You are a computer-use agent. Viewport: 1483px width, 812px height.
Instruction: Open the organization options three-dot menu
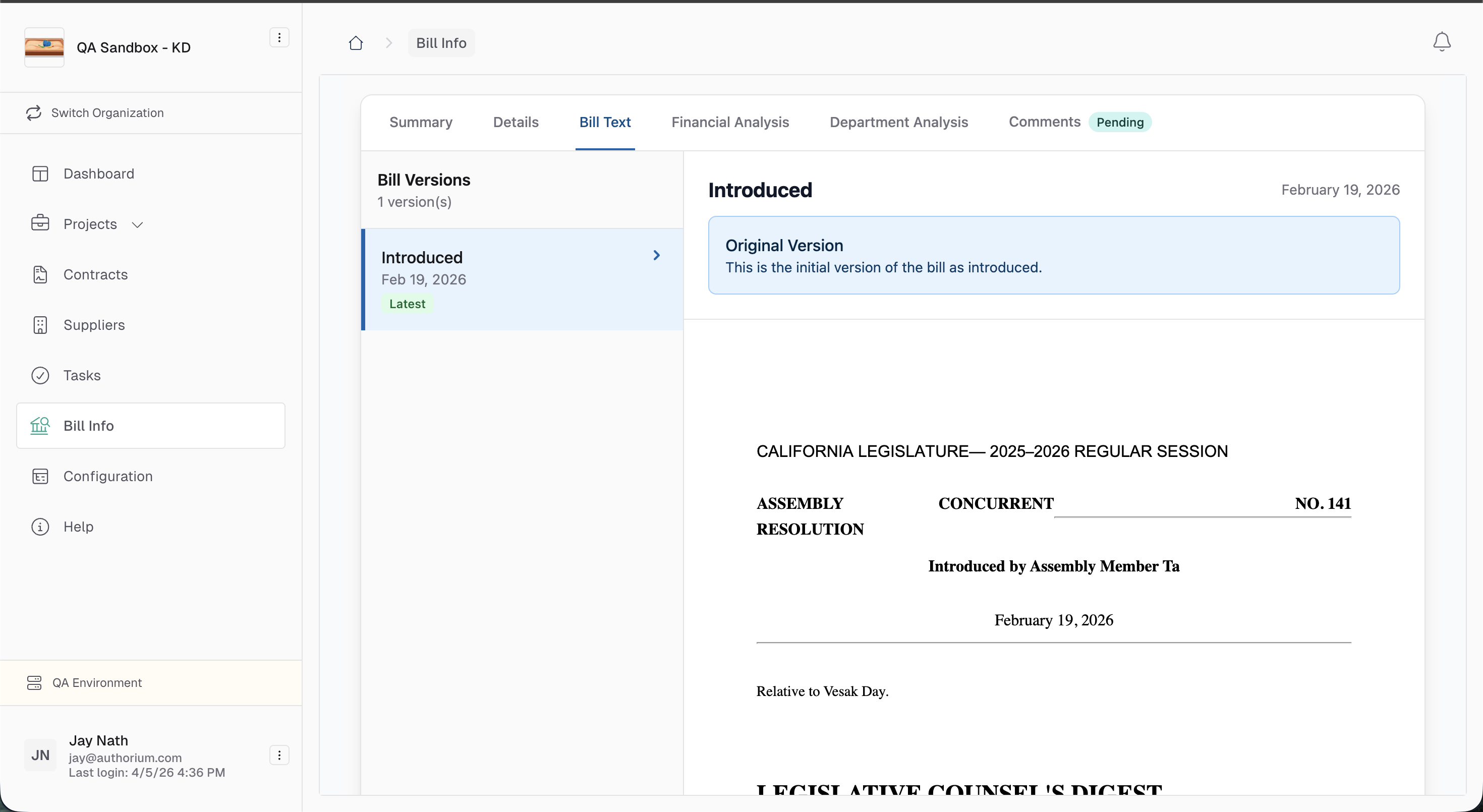tap(279, 37)
